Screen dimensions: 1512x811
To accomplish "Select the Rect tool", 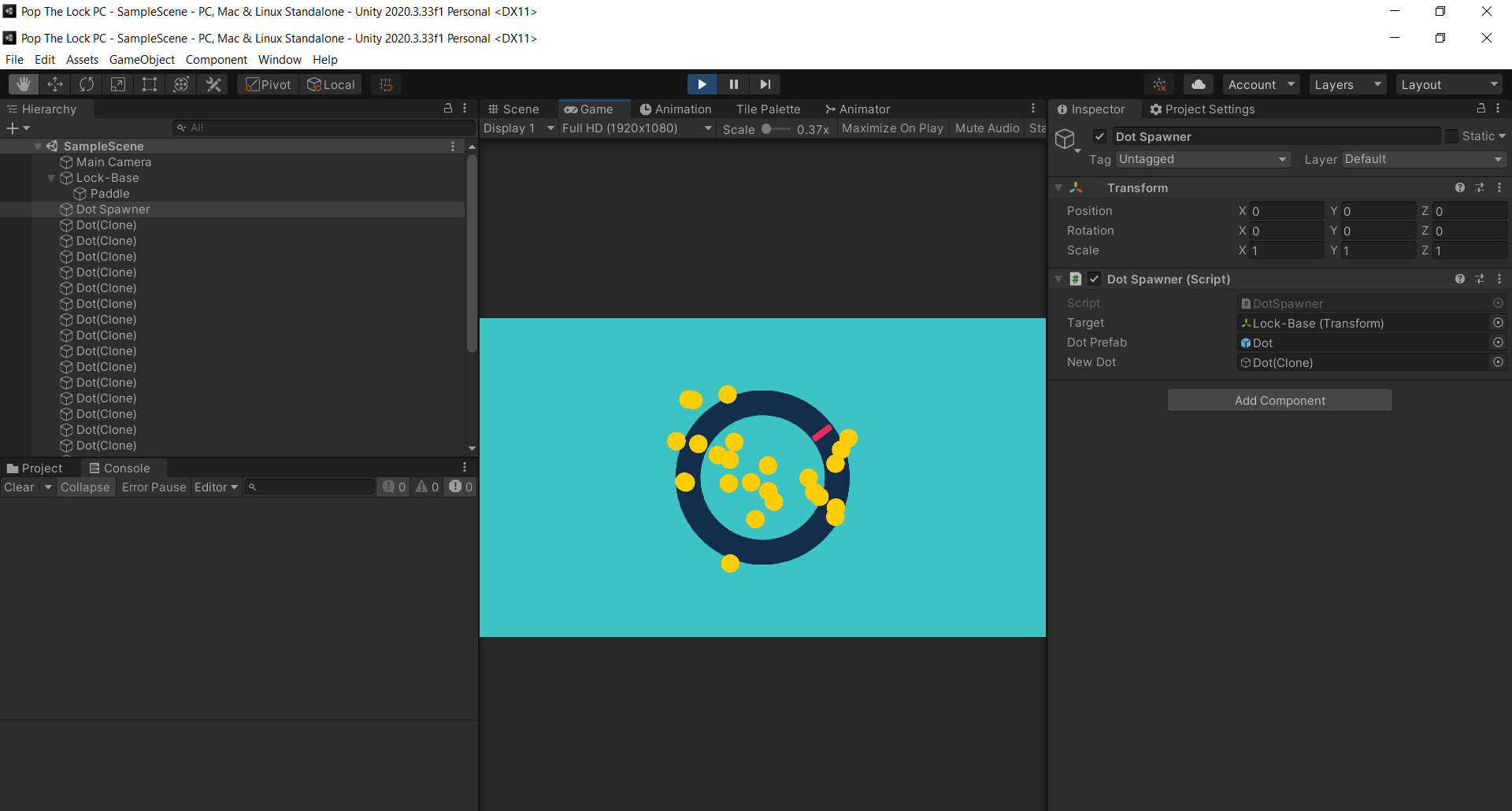I will point(150,84).
